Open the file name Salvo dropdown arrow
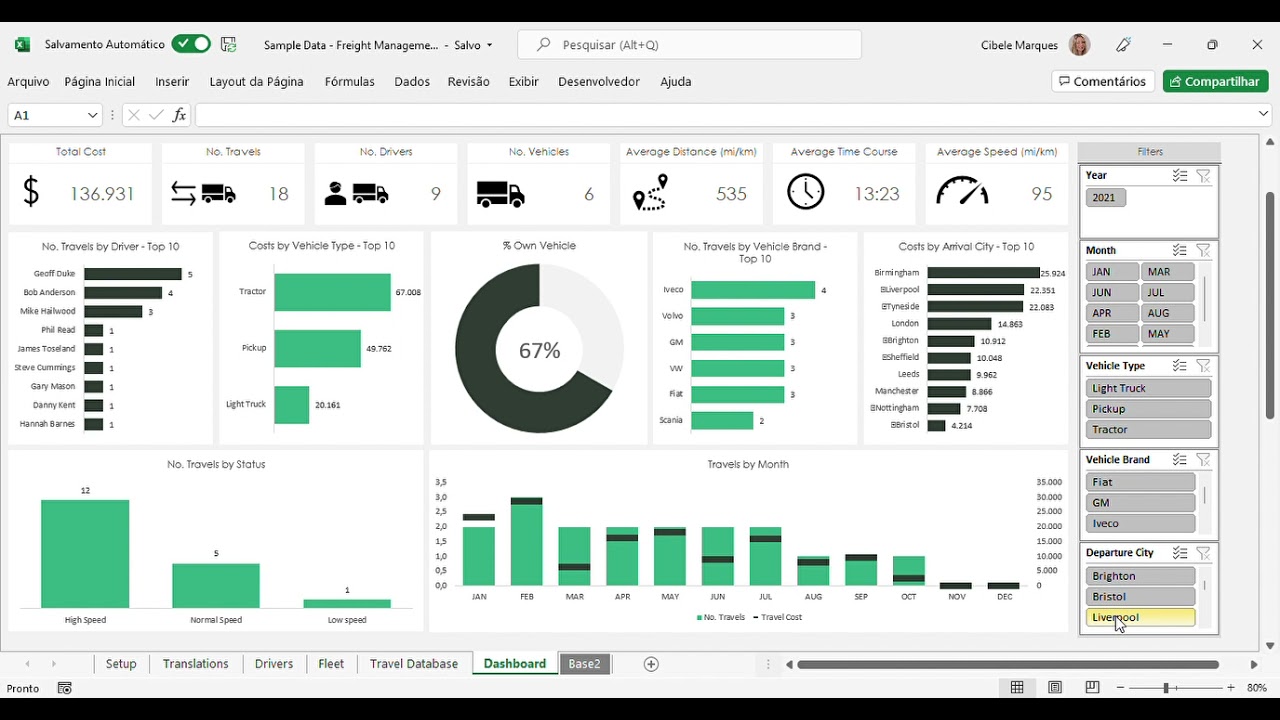Screen dimensions: 1280x720 pos(489,45)
